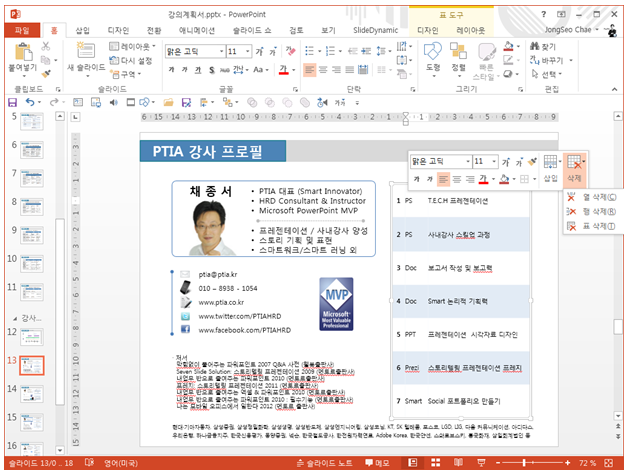Click the speaker audio icon in quick access toolbar
The width and height of the screenshot is (630, 473).
pyautogui.click(x=114, y=102)
